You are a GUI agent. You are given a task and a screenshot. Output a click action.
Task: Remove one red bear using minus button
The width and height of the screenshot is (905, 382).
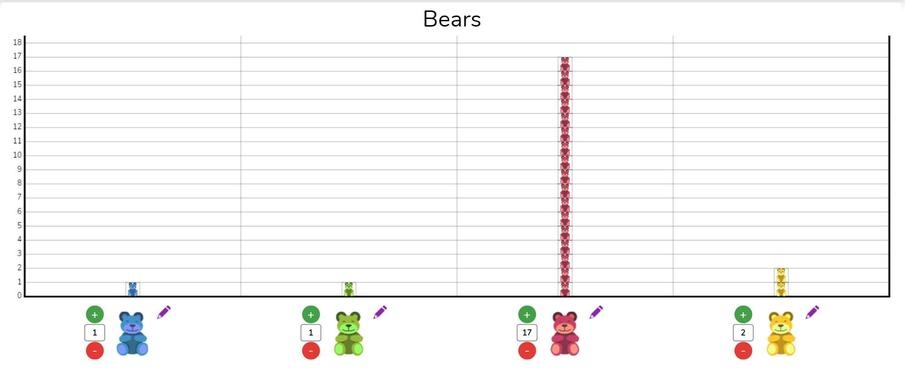(x=527, y=350)
